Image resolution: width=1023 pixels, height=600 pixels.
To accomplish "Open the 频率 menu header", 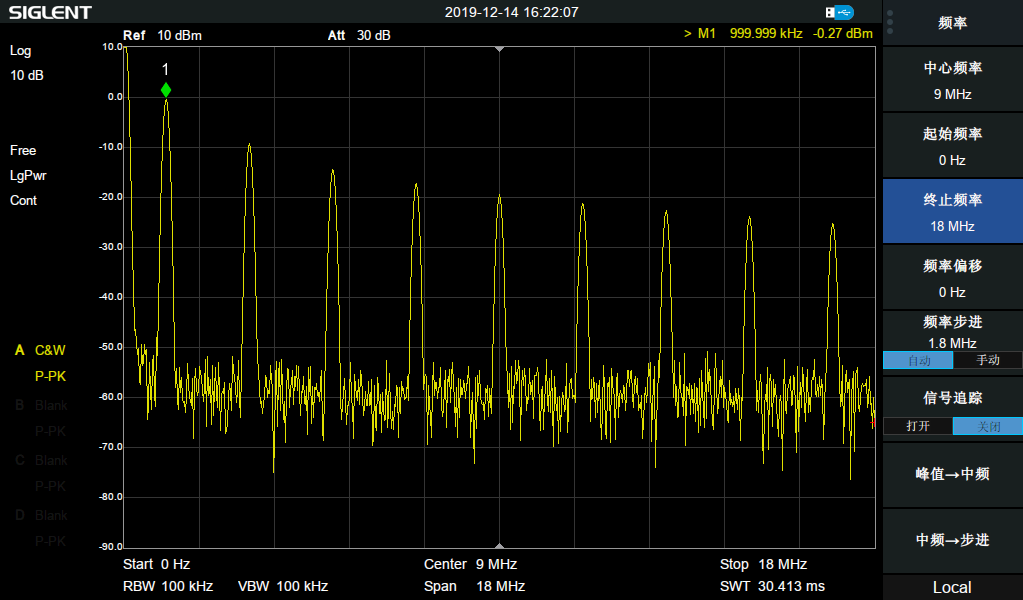I will point(952,23).
